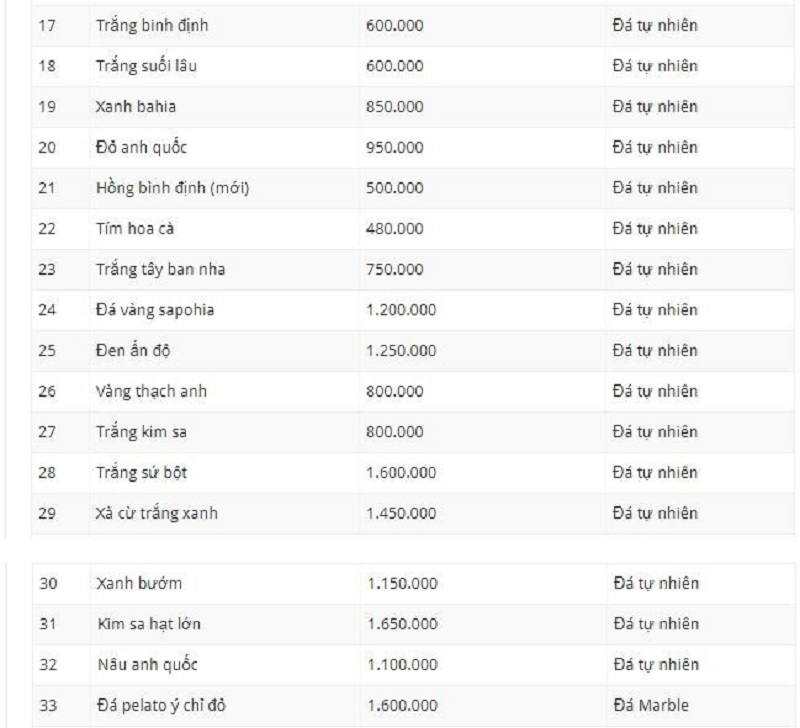Click the Vàng thạch anh entry
Image resolution: width=800 pixels, height=728 pixels.
coord(152,391)
